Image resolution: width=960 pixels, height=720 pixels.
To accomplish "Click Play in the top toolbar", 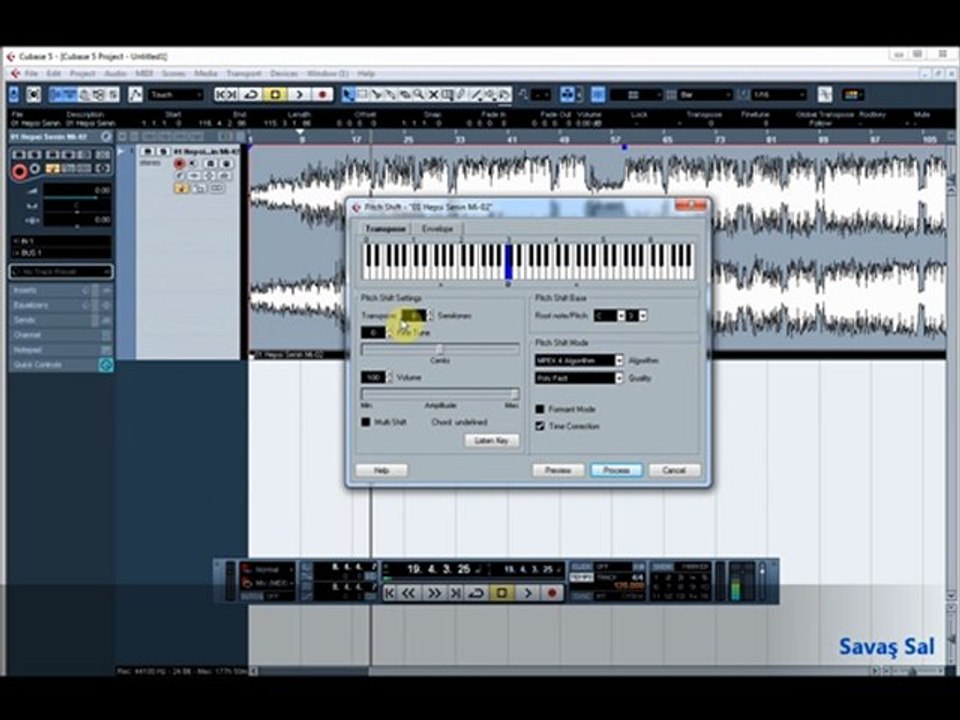I will coord(299,94).
